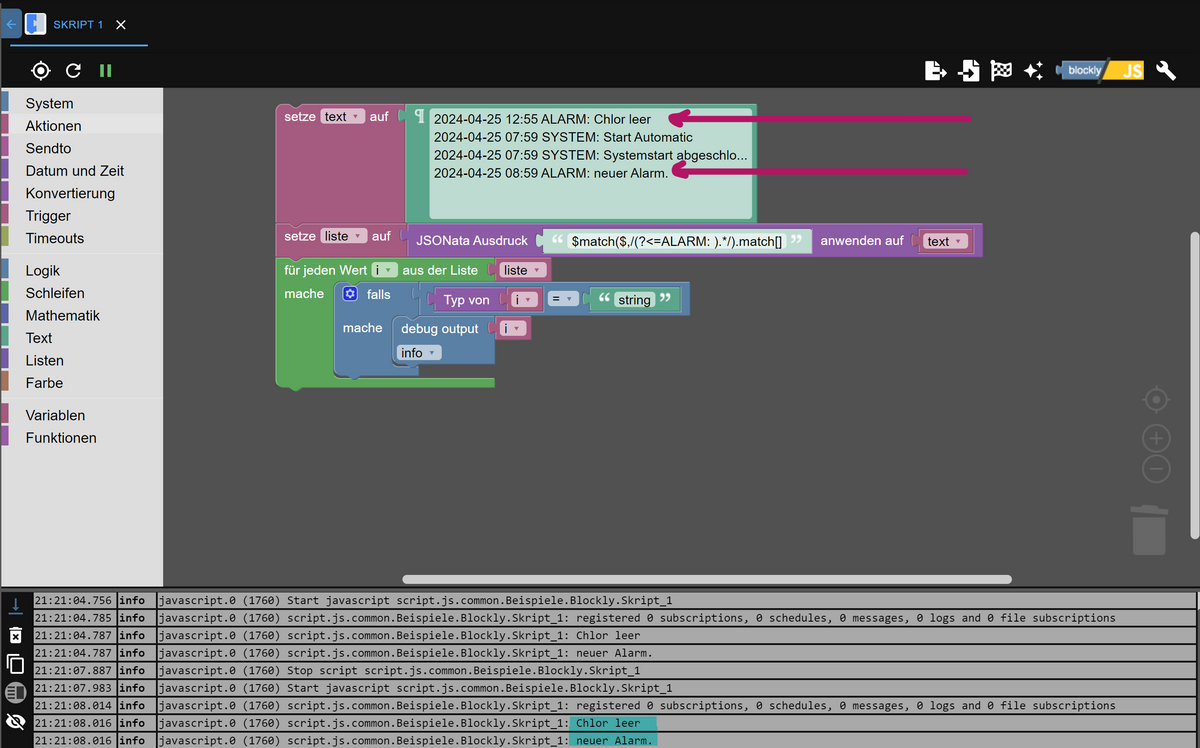This screenshot has height=748, width=1200.
Task: Click log timestamp 21:21:04.756
Action: tap(73, 600)
